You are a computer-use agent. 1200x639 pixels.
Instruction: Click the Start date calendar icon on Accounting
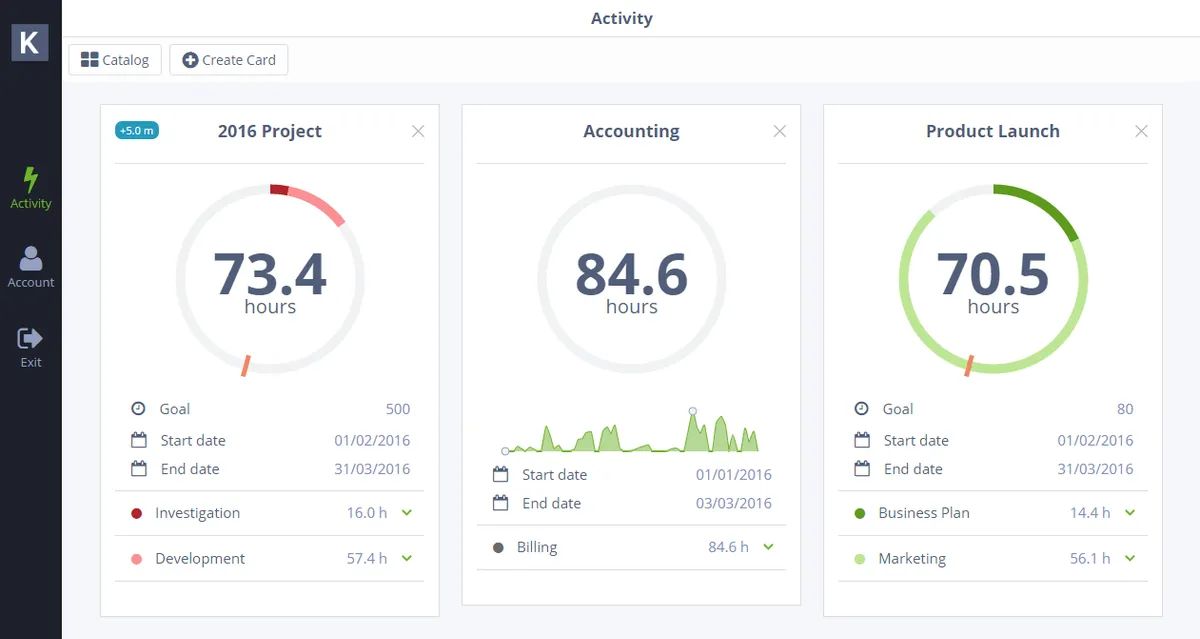[x=501, y=474]
